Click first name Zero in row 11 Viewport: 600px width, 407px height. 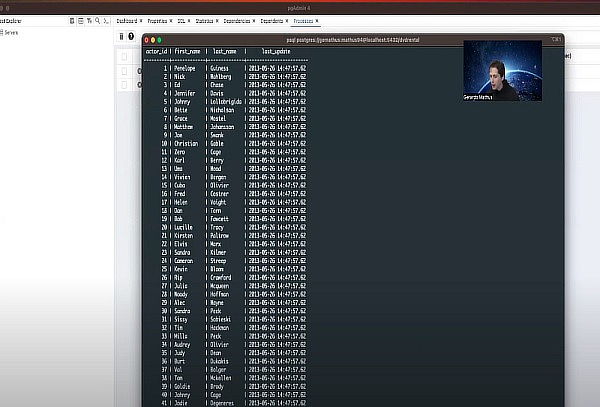179,152
